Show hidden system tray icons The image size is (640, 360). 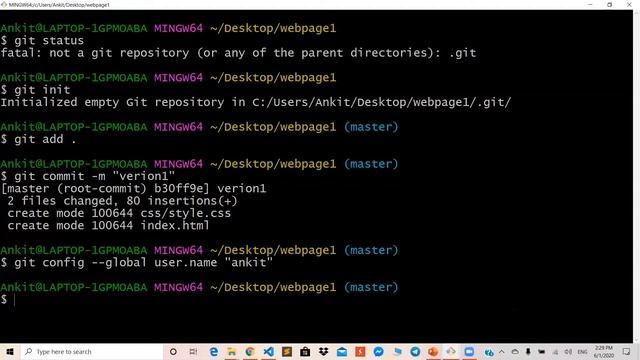point(502,351)
